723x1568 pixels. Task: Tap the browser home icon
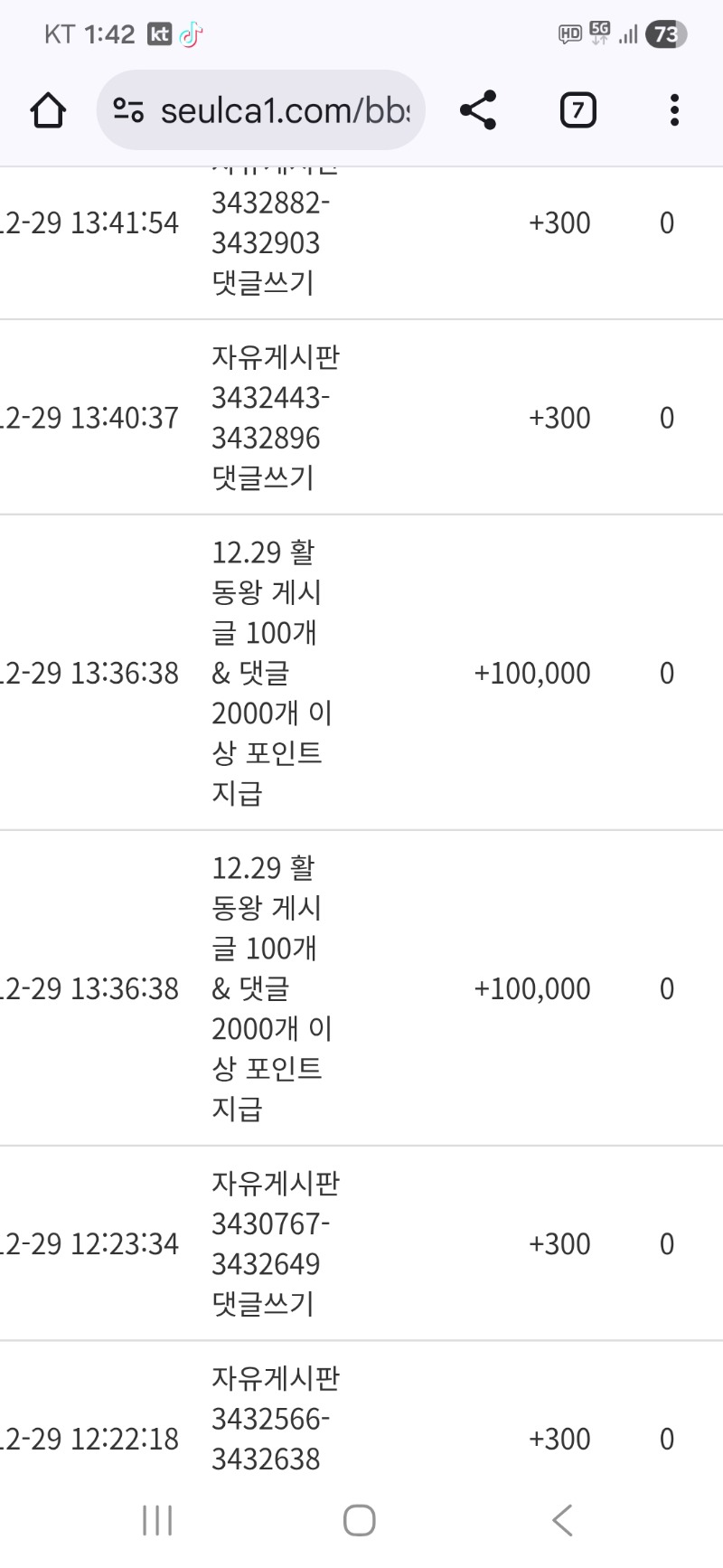[48, 111]
